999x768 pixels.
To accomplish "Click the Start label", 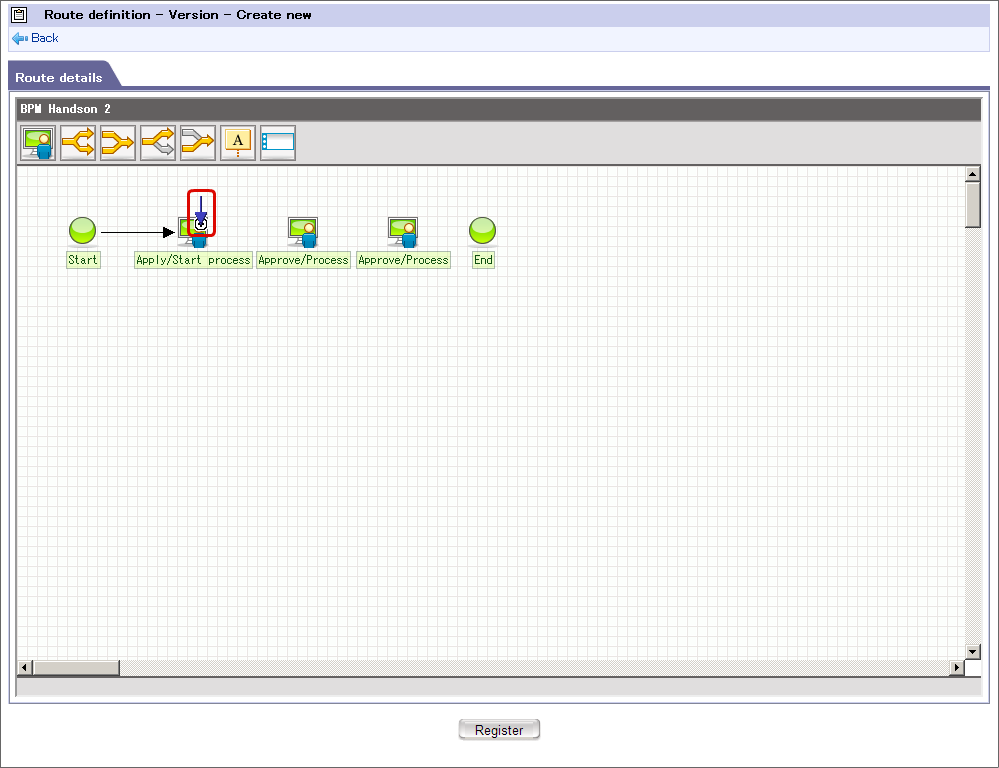I will tap(83, 260).
